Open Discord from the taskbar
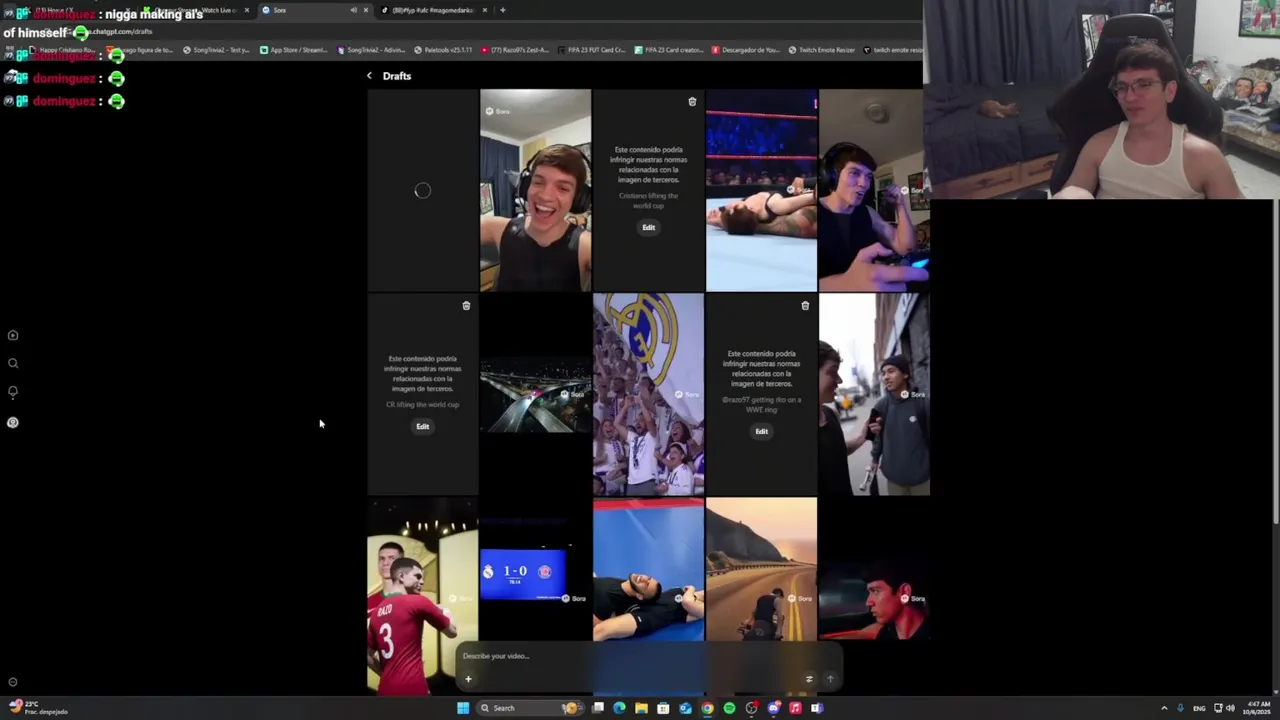The width and height of the screenshot is (1280, 720). (773, 708)
